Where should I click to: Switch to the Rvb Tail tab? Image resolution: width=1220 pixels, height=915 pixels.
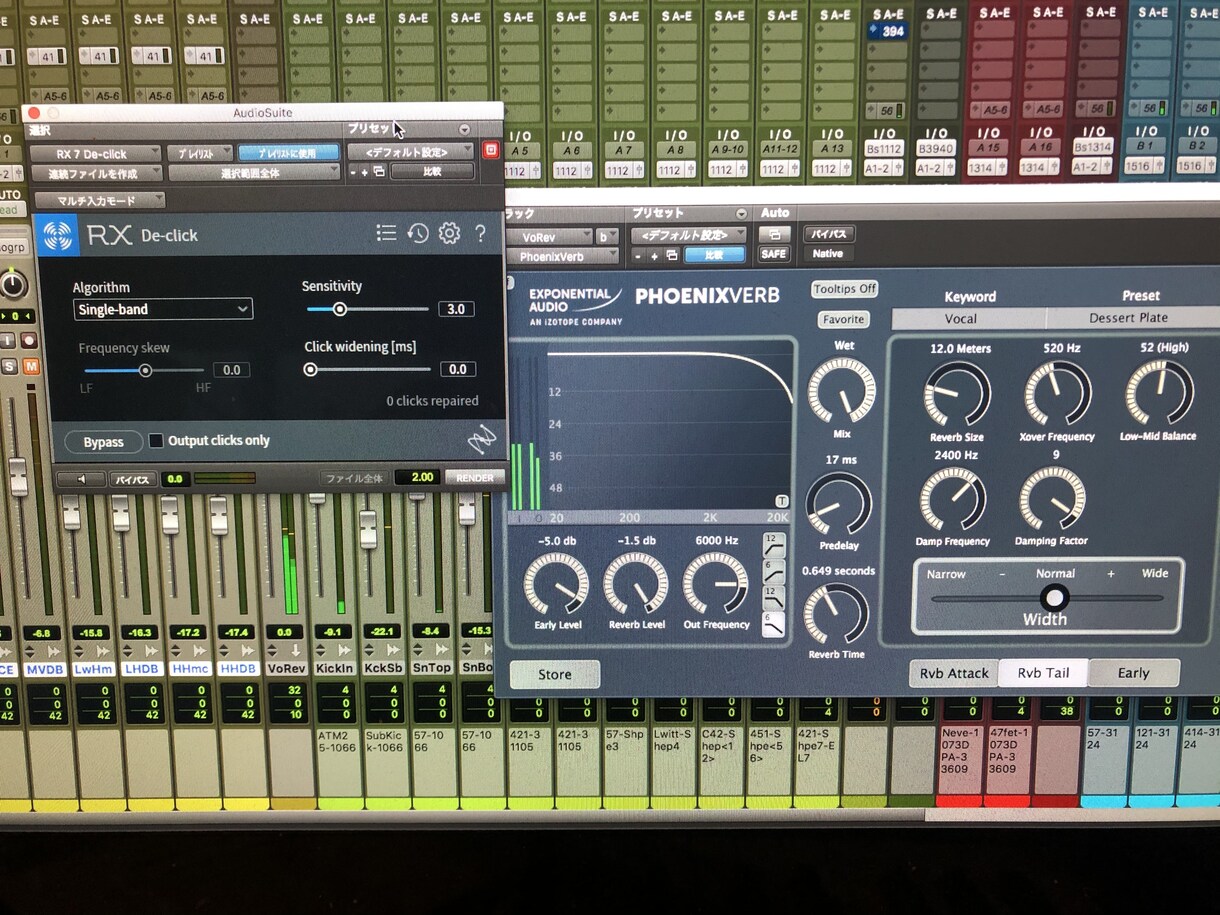(1043, 673)
